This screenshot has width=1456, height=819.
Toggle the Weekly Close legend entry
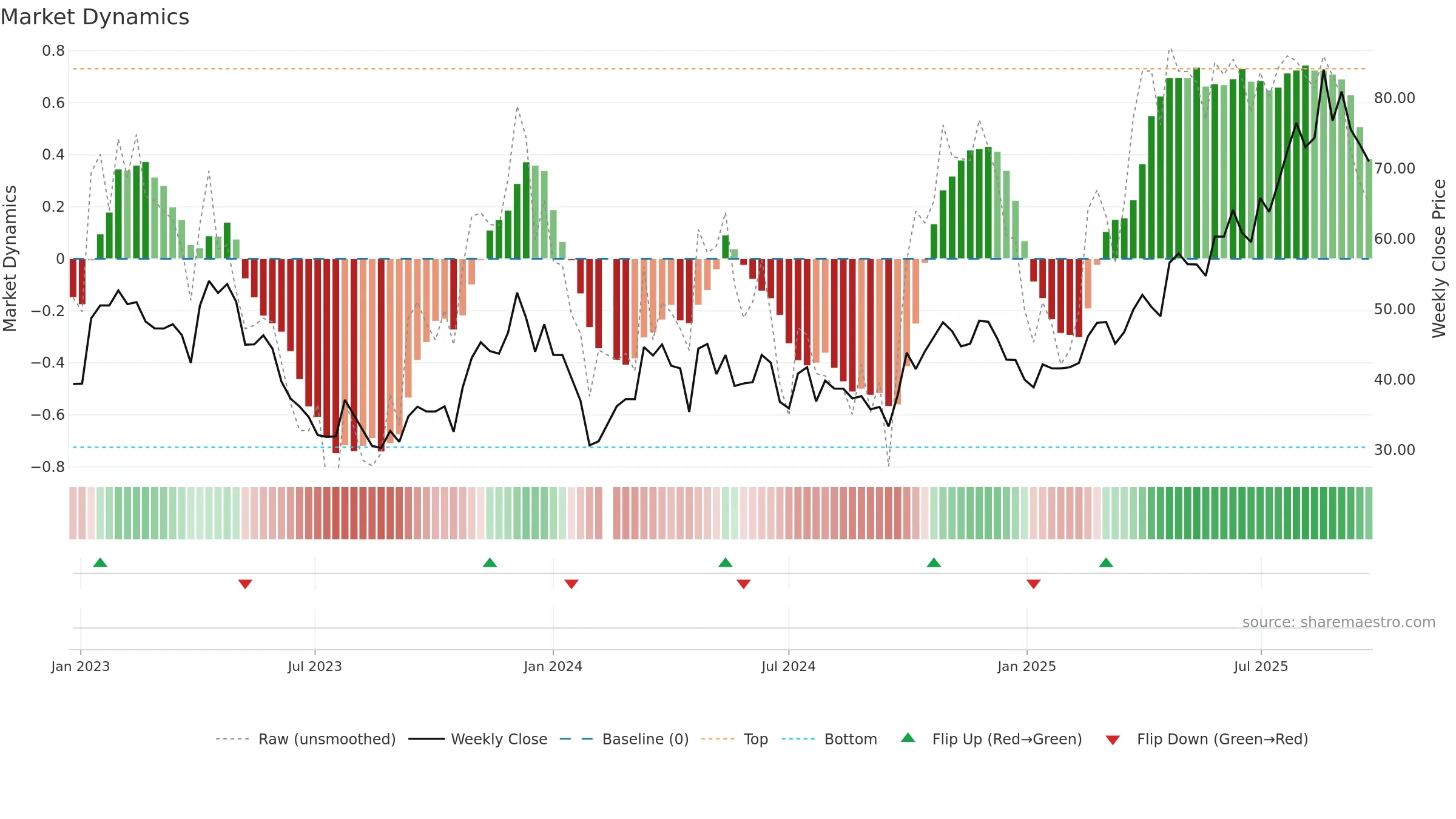[x=477, y=739]
